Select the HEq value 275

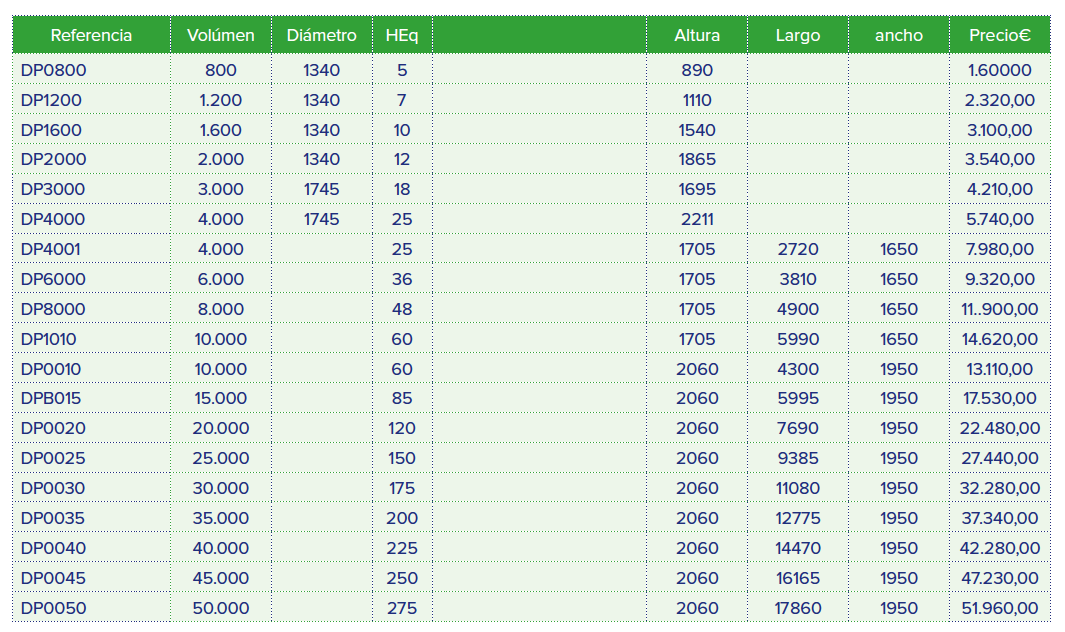pyautogui.click(x=402, y=608)
